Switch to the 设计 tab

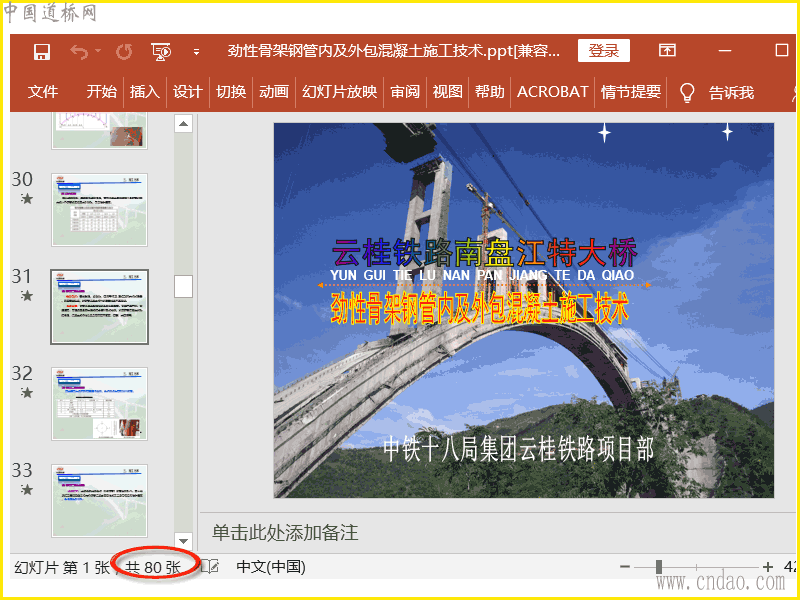[x=187, y=92]
